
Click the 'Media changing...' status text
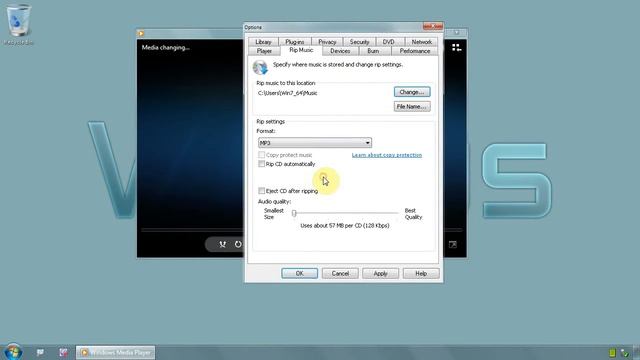point(165,47)
